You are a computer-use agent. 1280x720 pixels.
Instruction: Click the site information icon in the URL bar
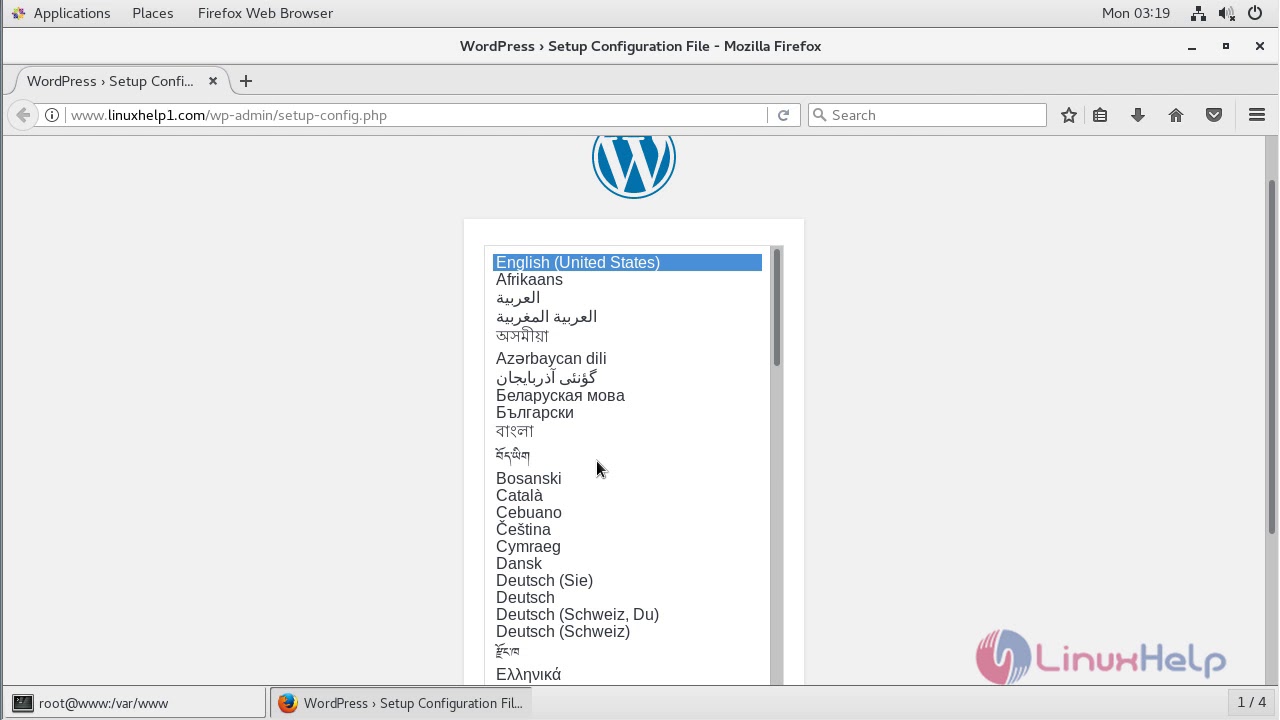(x=52, y=115)
